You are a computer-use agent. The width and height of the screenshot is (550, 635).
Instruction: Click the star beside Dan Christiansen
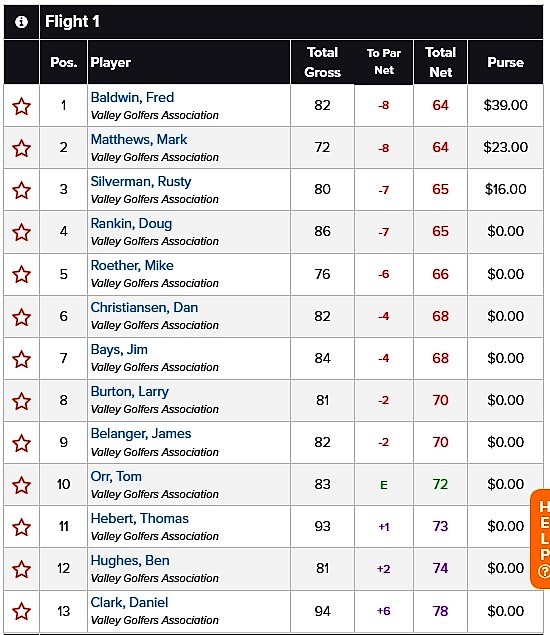pos(21,317)
